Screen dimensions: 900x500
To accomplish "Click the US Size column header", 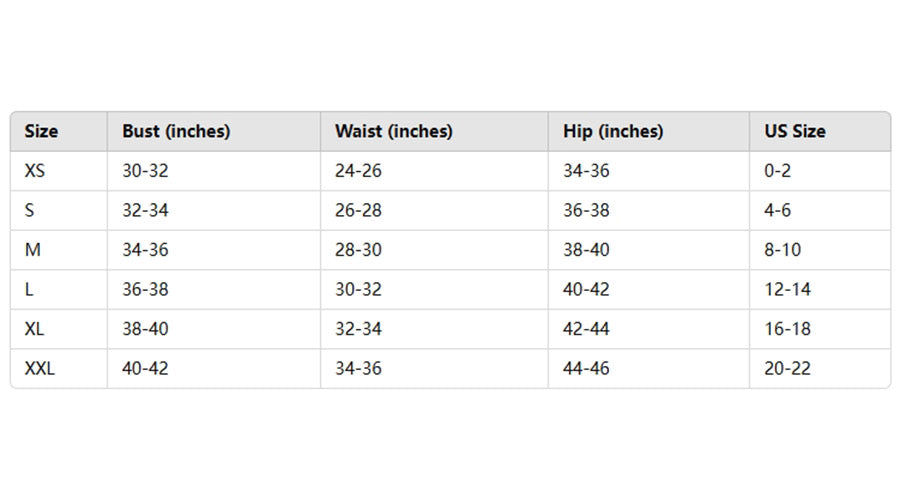I will 795,131.
